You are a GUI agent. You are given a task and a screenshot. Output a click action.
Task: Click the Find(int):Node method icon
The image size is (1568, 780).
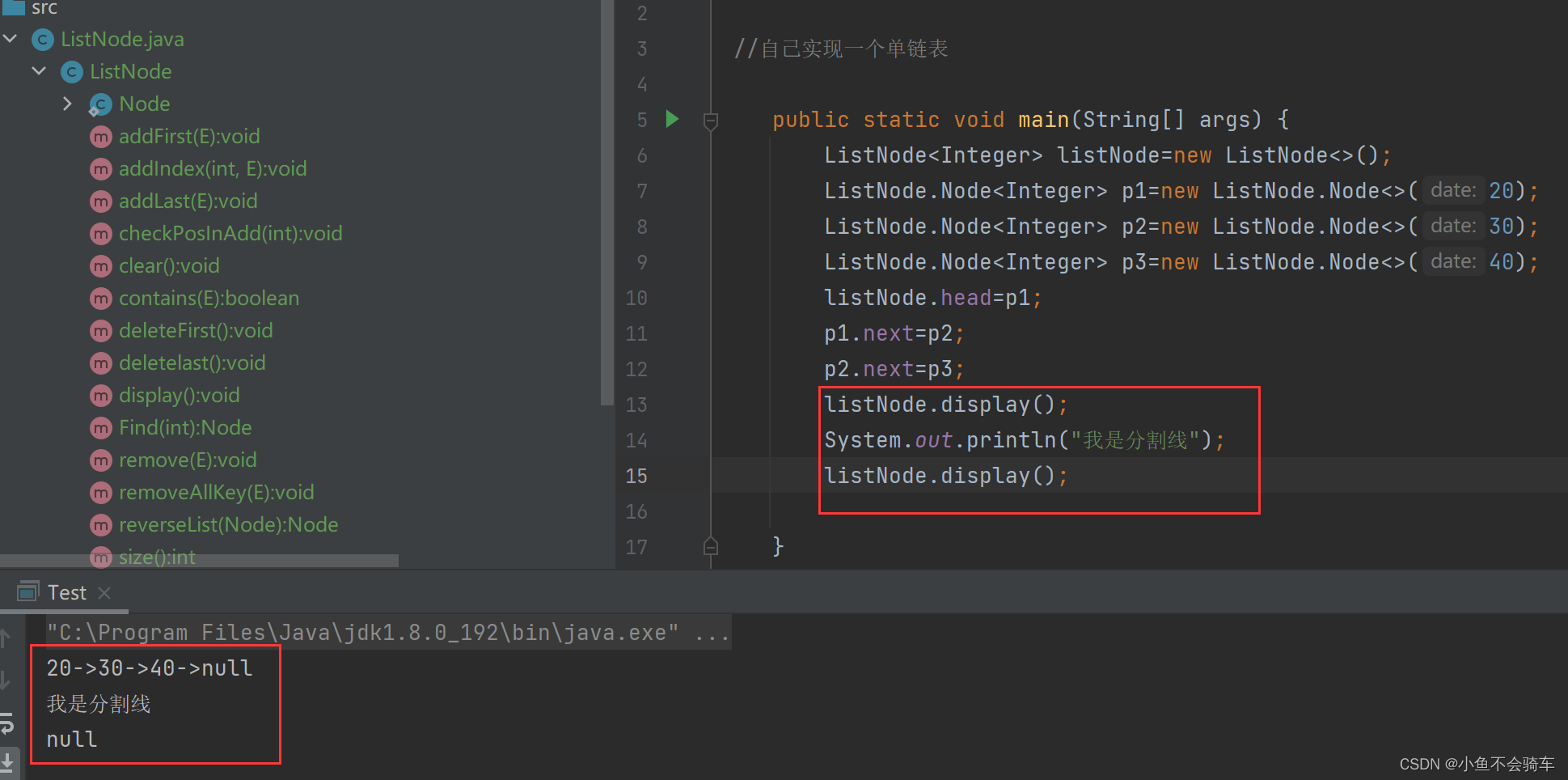tap(100, 428)
